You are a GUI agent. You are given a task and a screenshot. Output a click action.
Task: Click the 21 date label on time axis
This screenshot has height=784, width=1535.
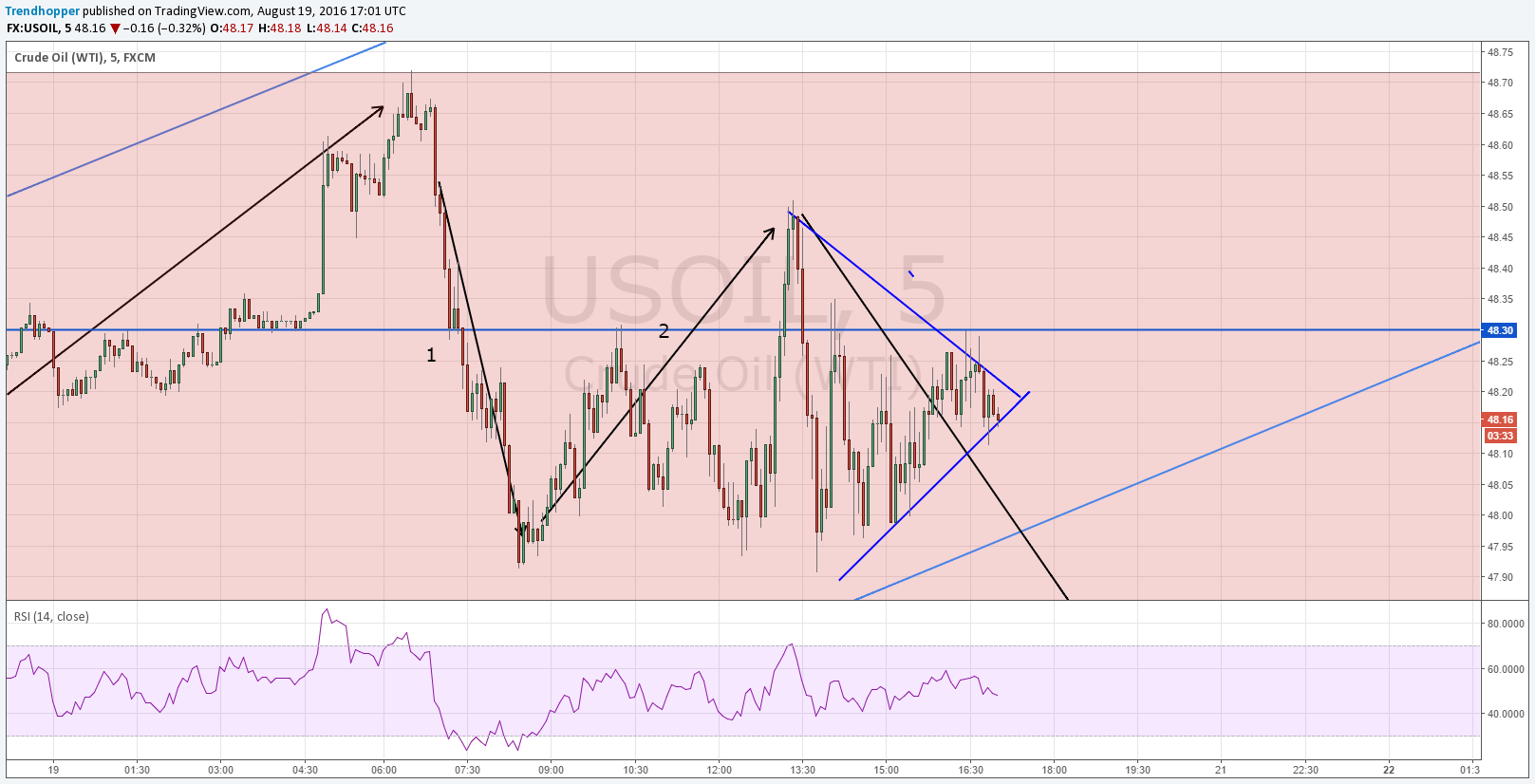coord(1221,770)
